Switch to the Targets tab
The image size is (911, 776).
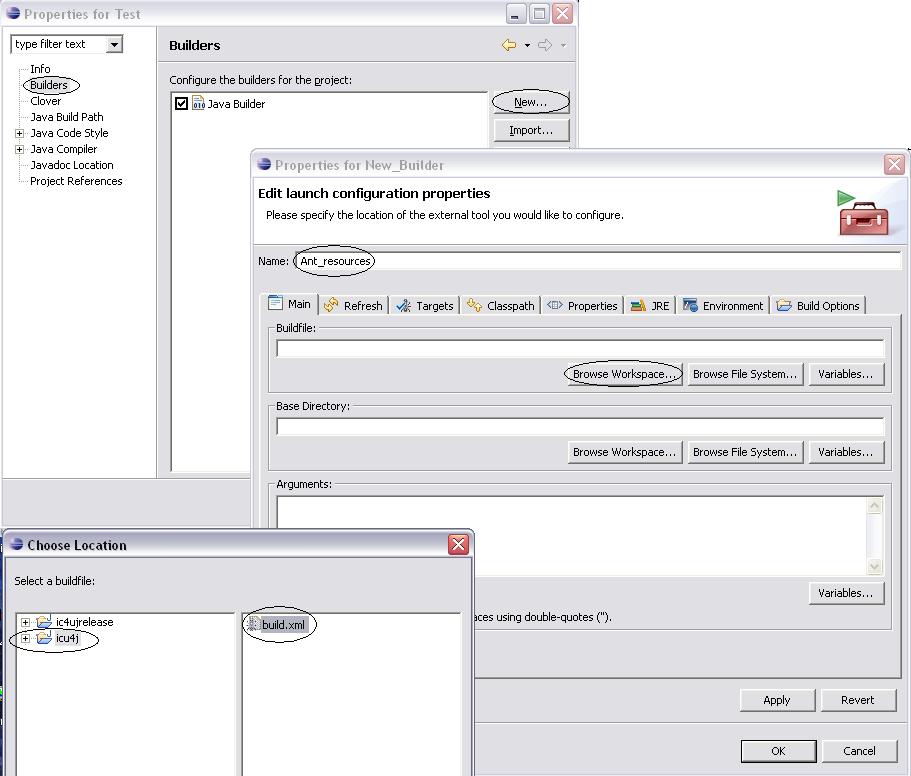coord(424,306)
